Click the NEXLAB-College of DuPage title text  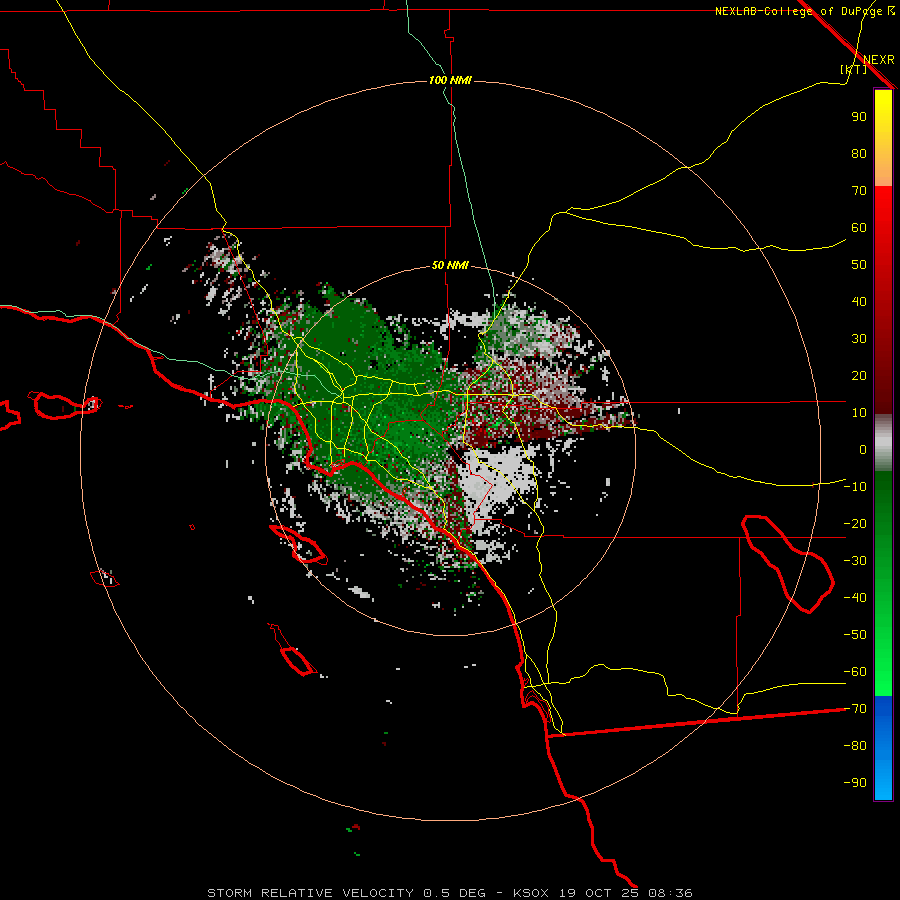[798, 11]
